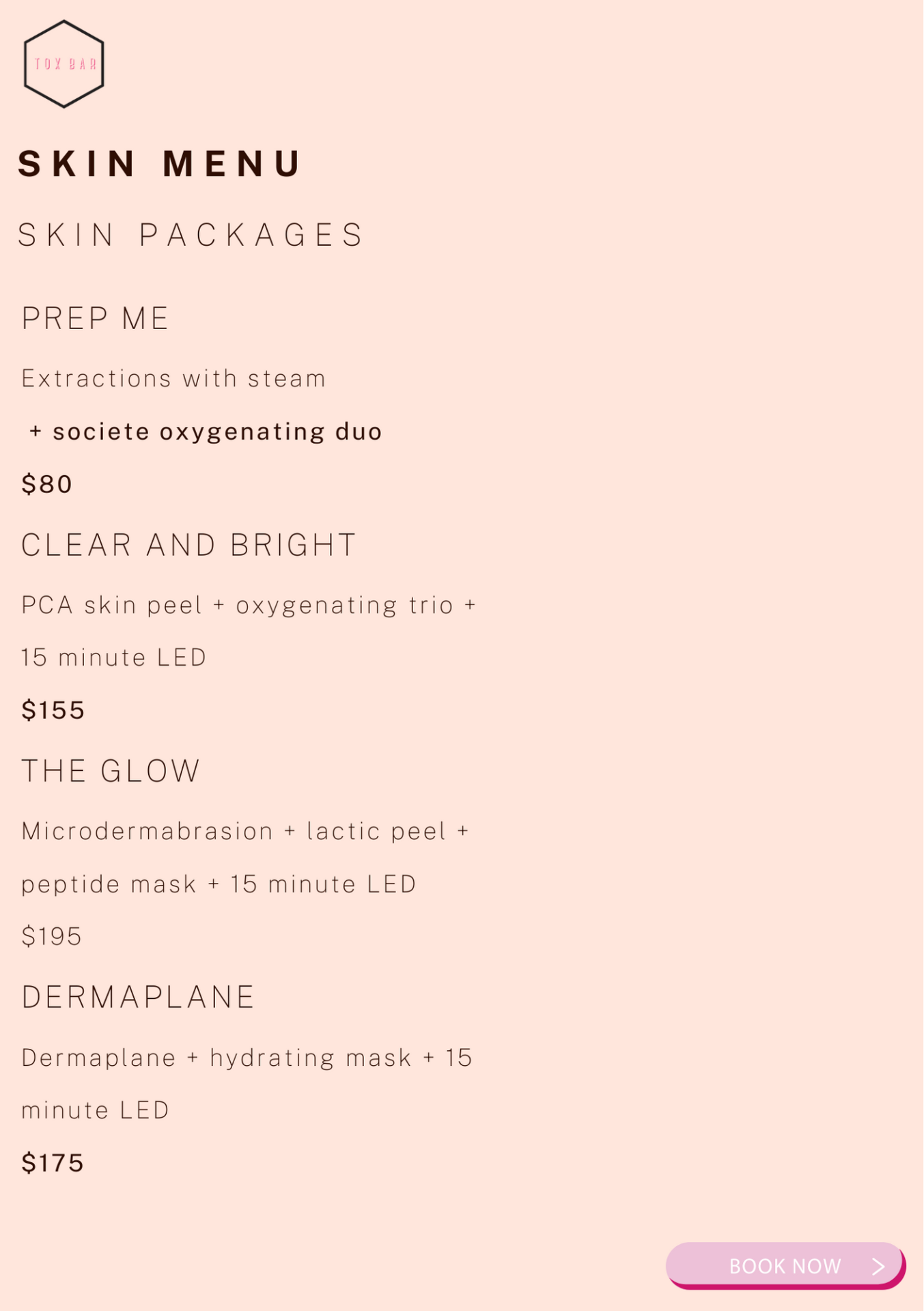The height and width of the screenshot is (1311, 924).
Task: Click the $80 price
Action: pyautogui.click(x=46, y=484)
